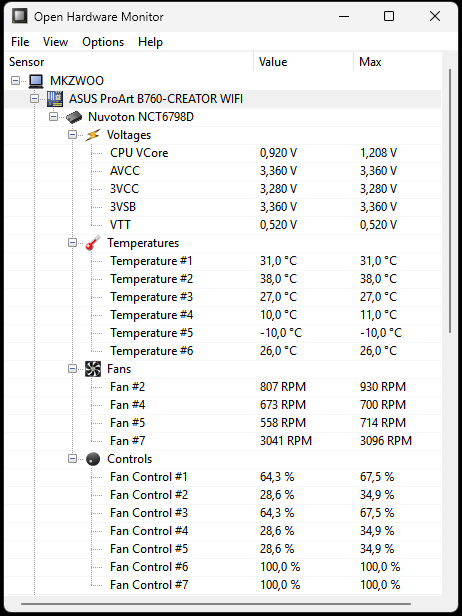Select the Fan #2 row

223,387
